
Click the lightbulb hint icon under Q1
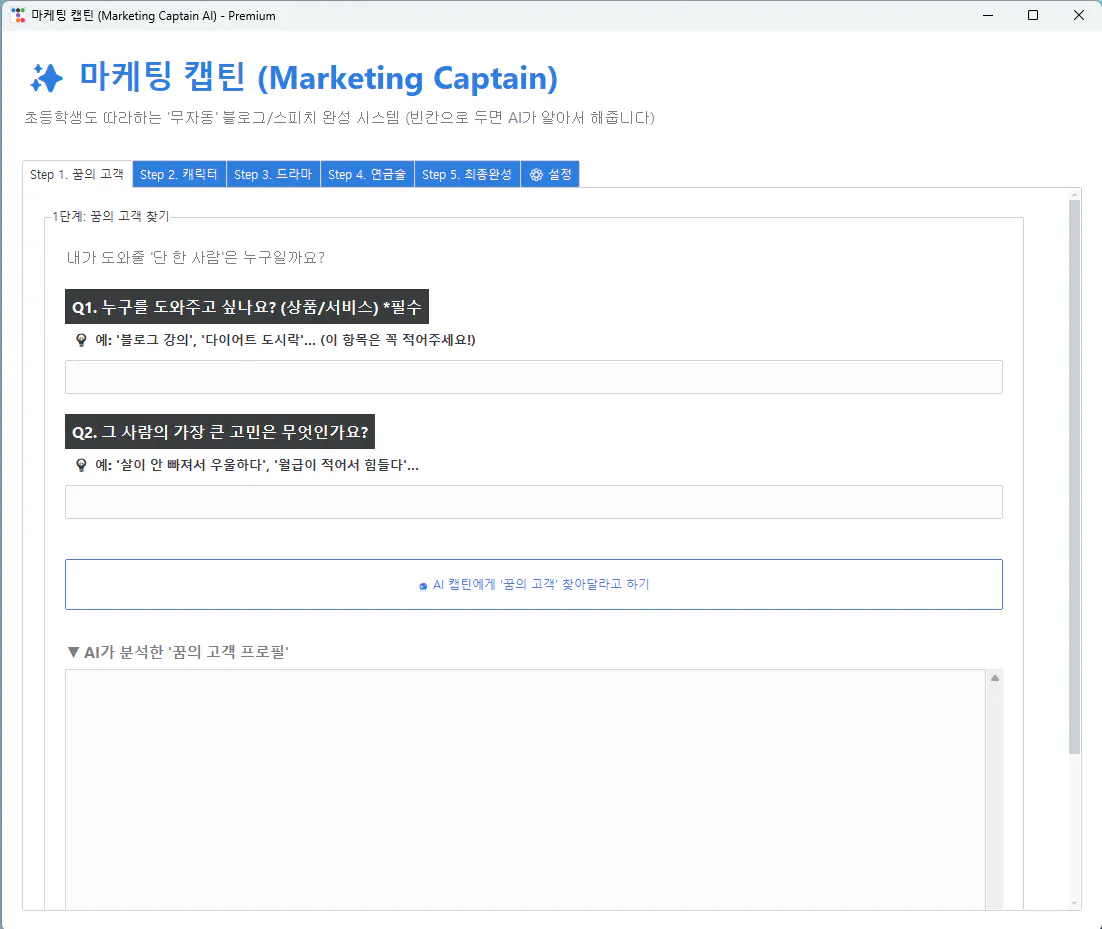coord(80,340)
